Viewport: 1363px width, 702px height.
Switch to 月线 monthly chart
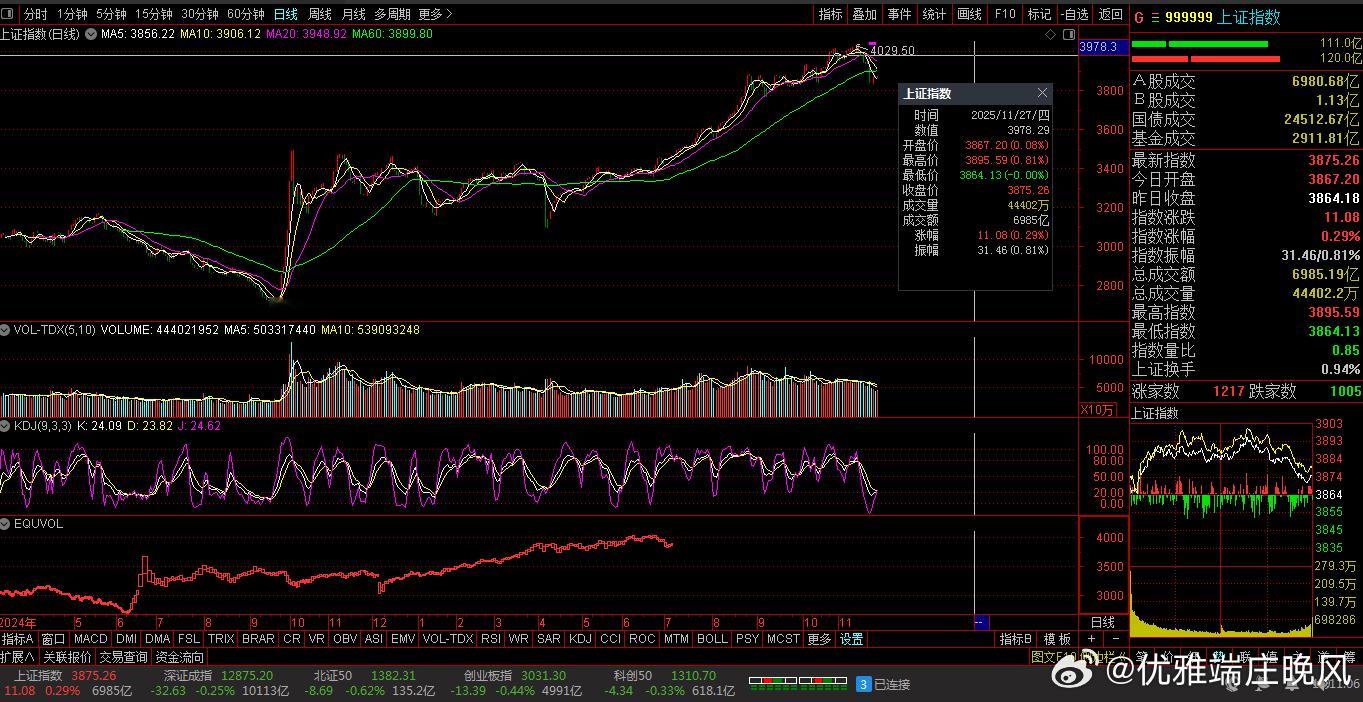(354, 14)
